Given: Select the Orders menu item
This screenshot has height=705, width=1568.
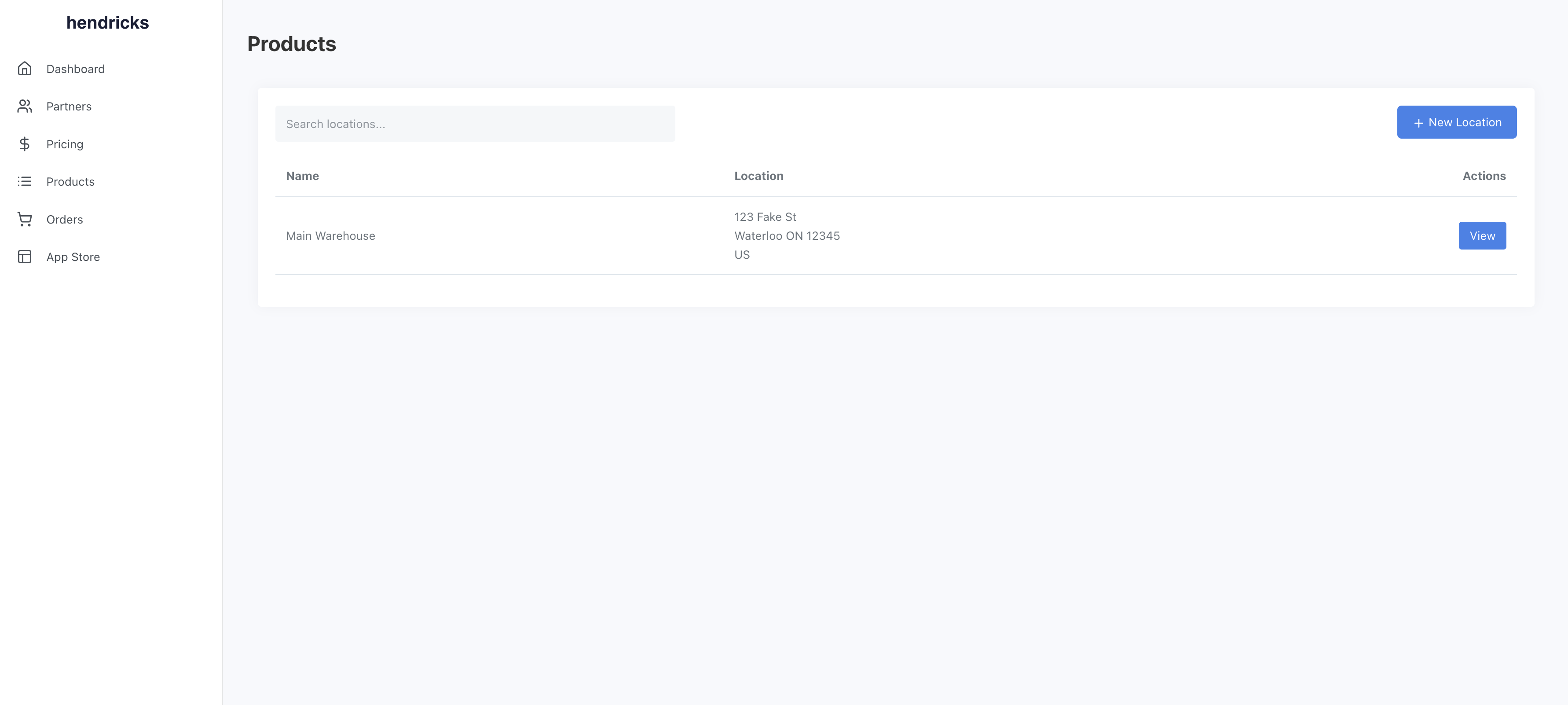Looking at the screenshot, I should click(64, 219).
